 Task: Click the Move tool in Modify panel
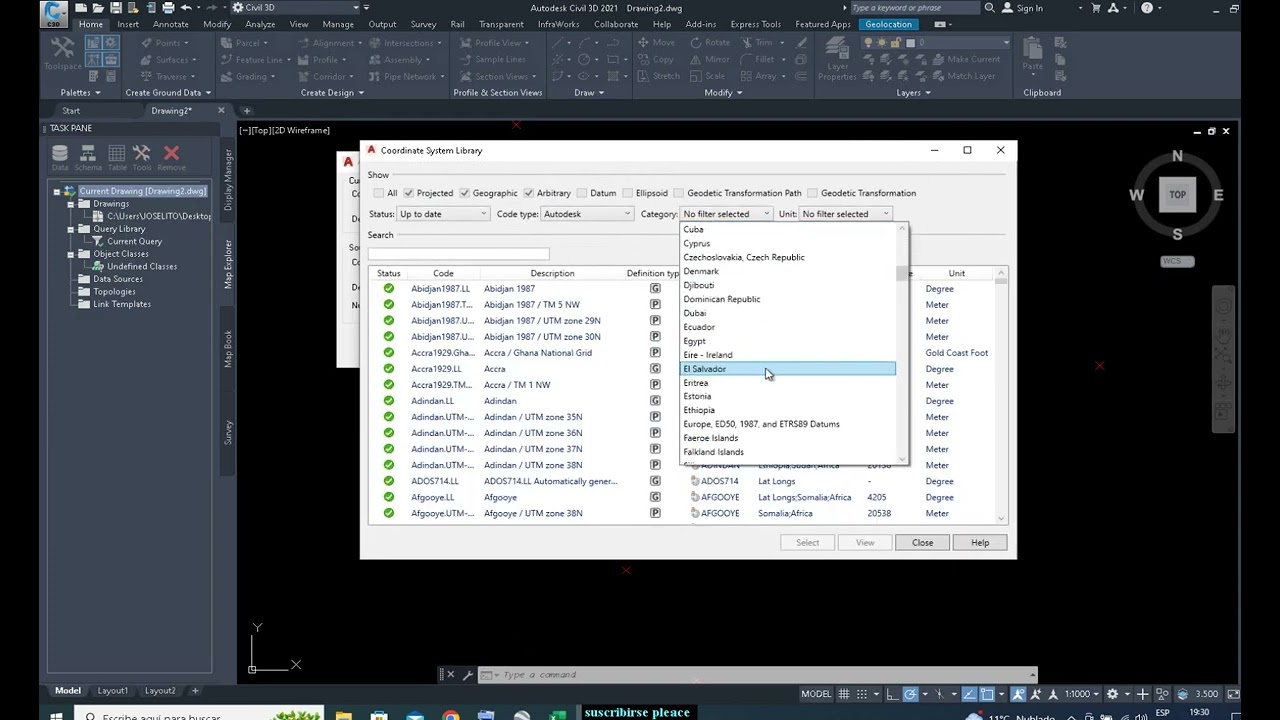tap(656, 43)
